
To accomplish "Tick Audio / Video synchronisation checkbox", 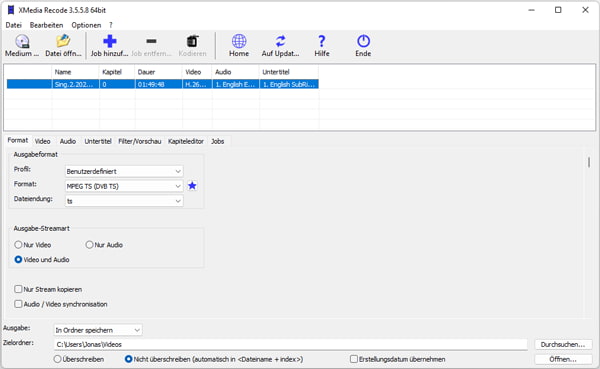I will [18, 304].
